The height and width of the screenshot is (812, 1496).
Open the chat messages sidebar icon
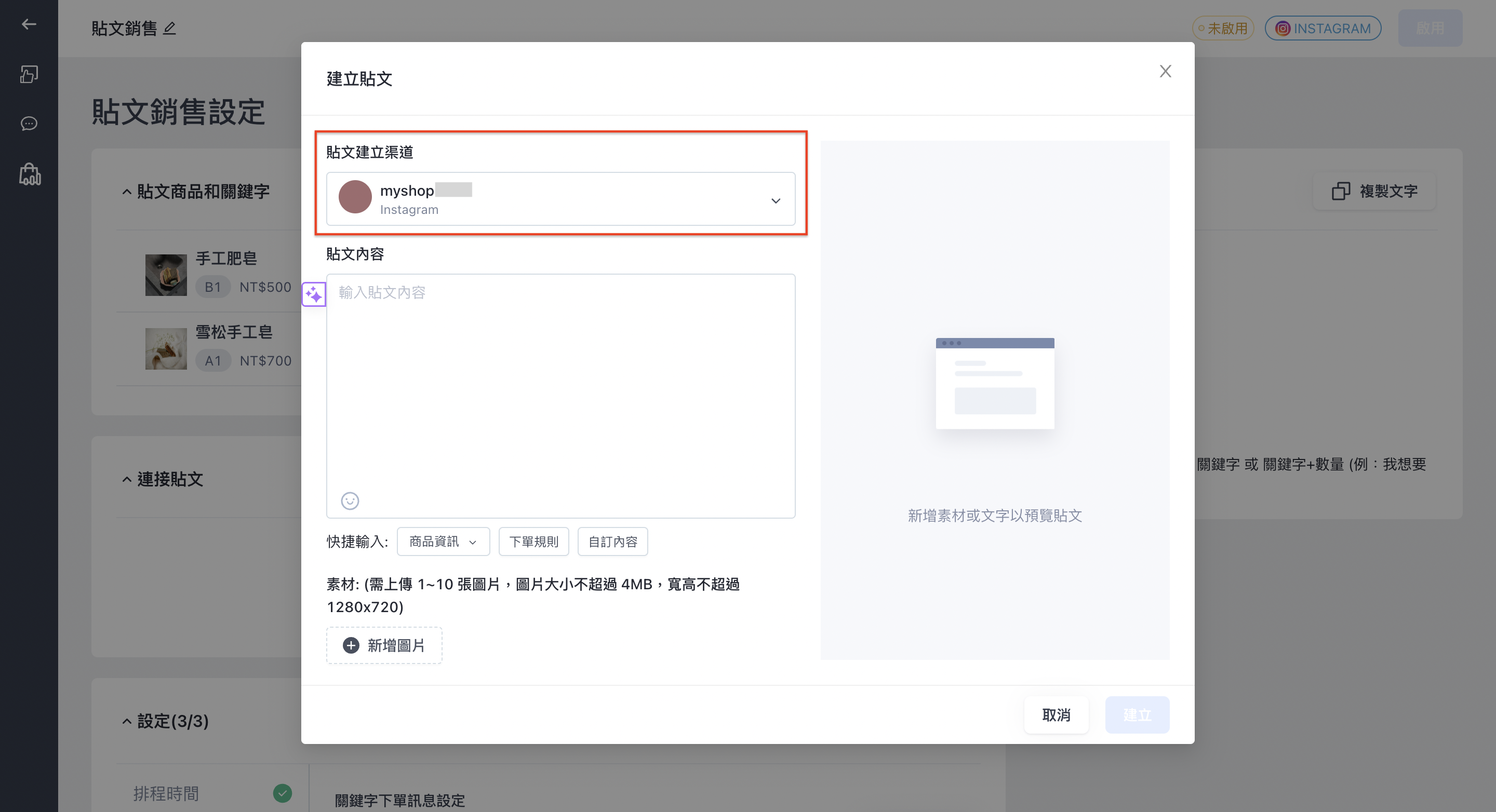pyautogui.click(x=29, y=124)
